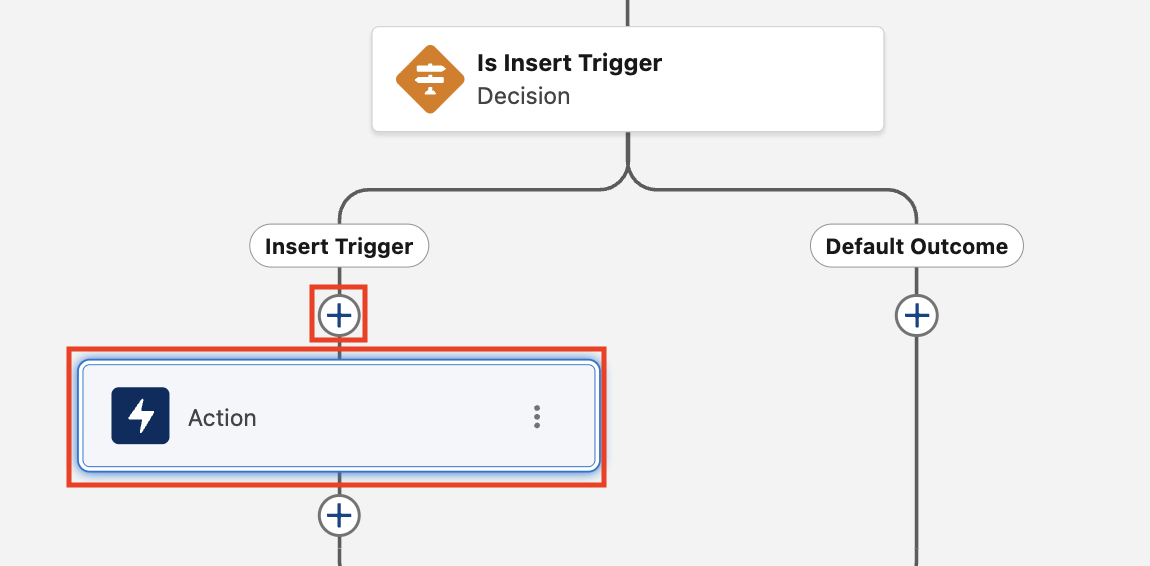Select the Action element card body
Screen dimensions: 1150x566
[339, 416]
